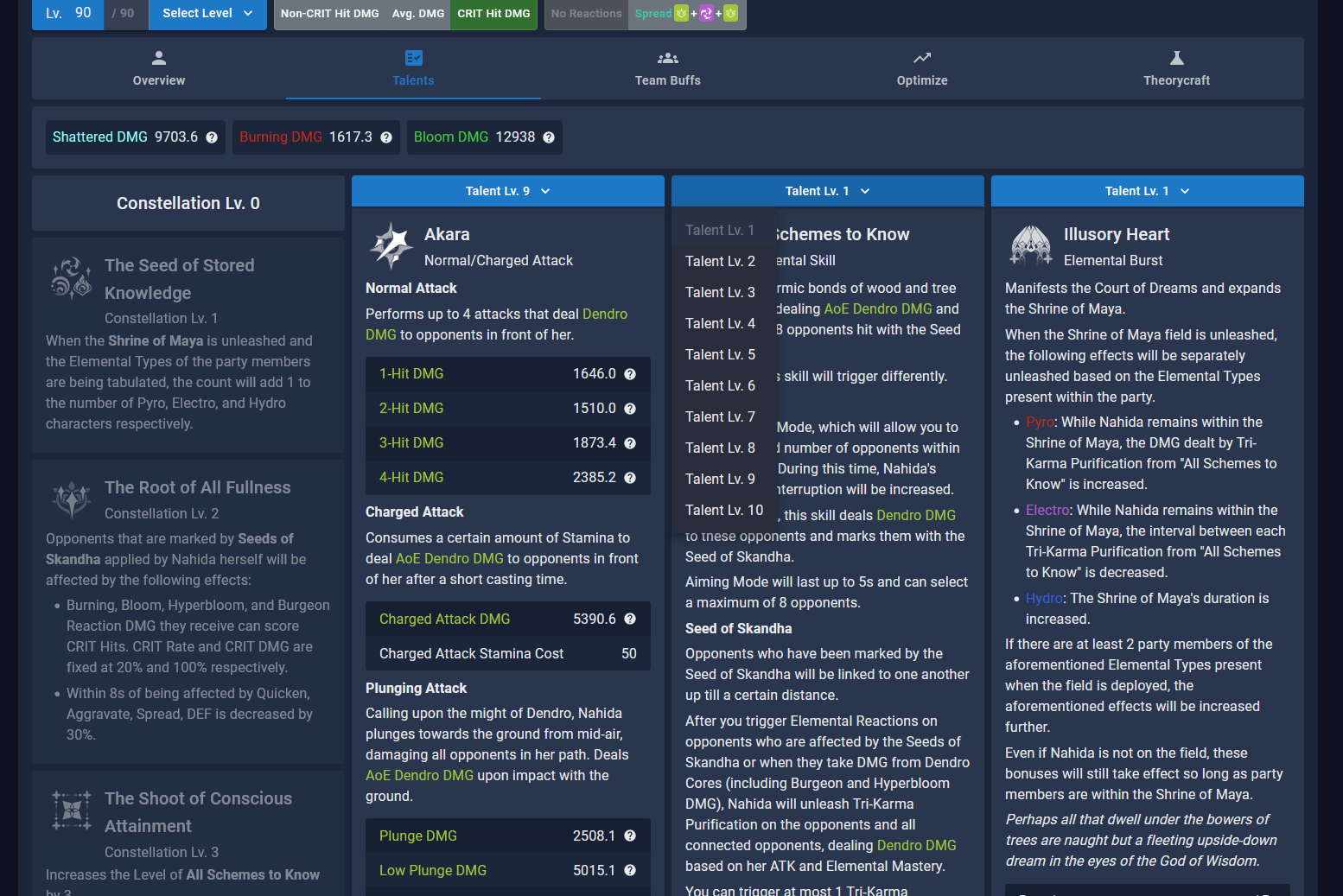Click the Shoot of Conscious Attainment constellation icon
The width and height of the screenshot is (1343, 896).
71,810
